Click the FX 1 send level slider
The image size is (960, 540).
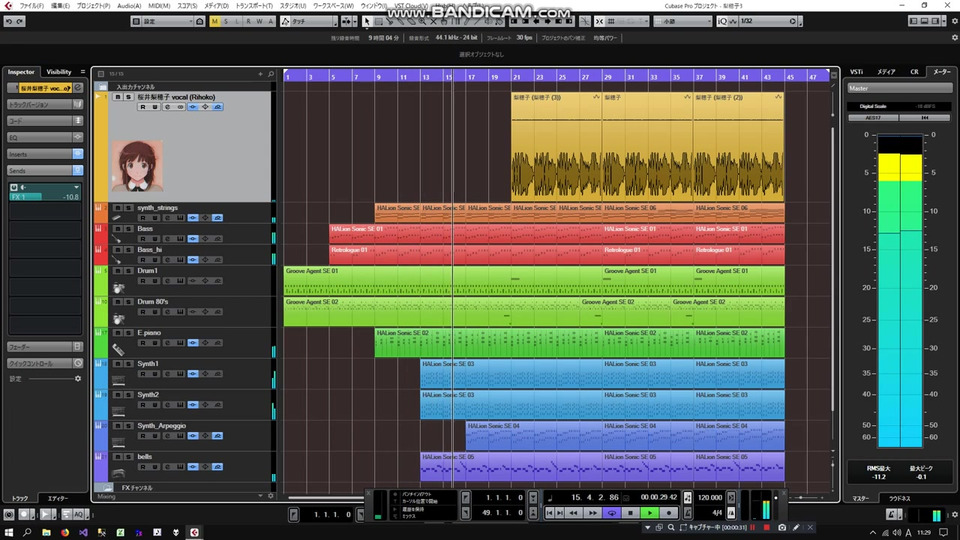point(45,197)
